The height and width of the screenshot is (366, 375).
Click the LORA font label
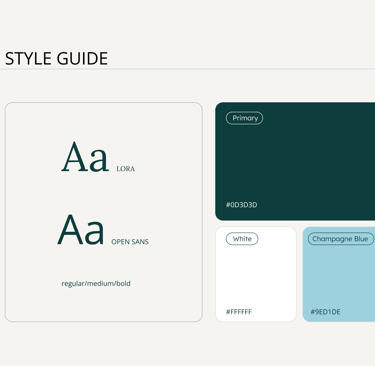click(126, 169)
